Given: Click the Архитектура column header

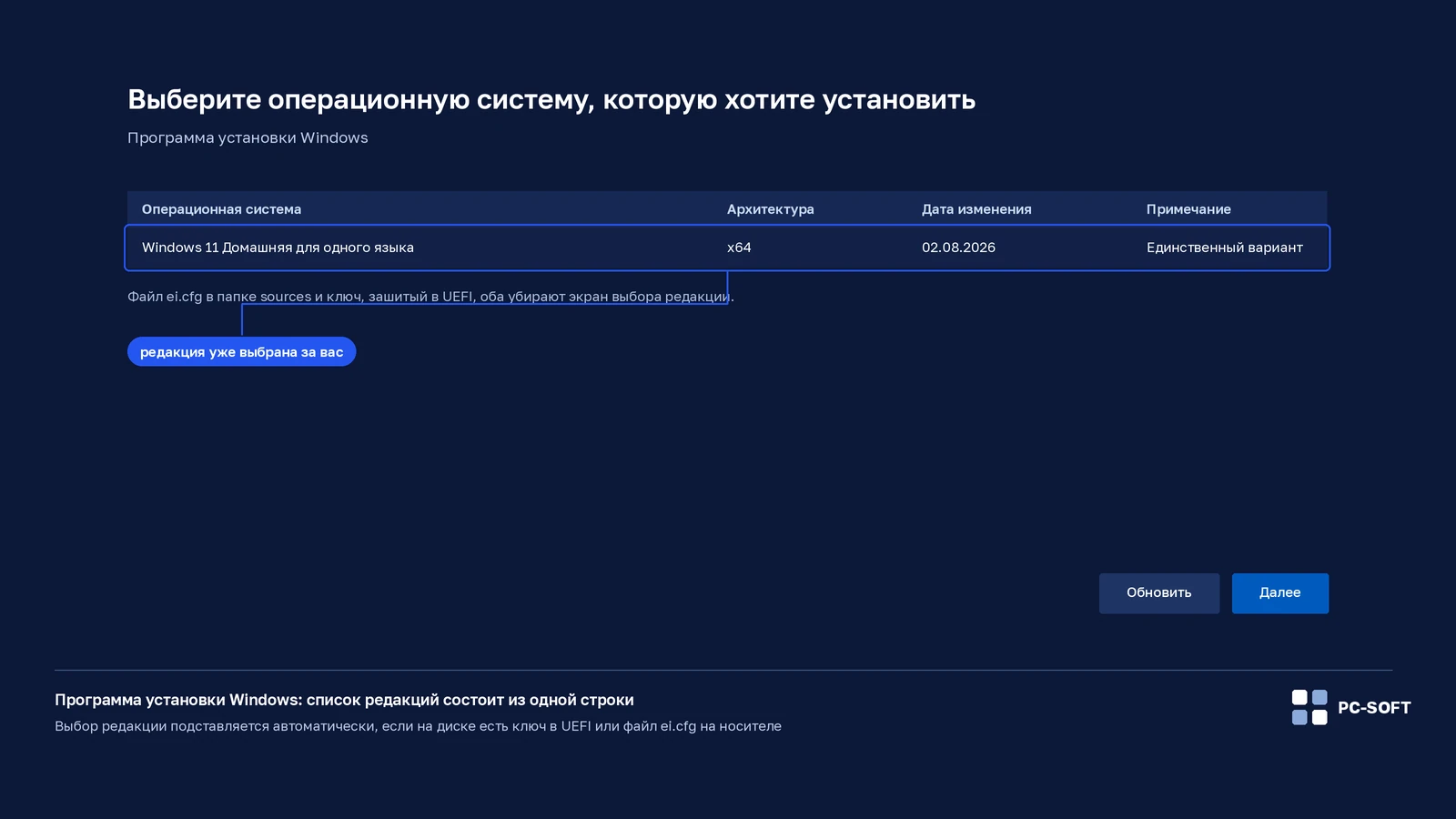Looking at the screenshot, I should pyautogui.click(x=770, y=209).
